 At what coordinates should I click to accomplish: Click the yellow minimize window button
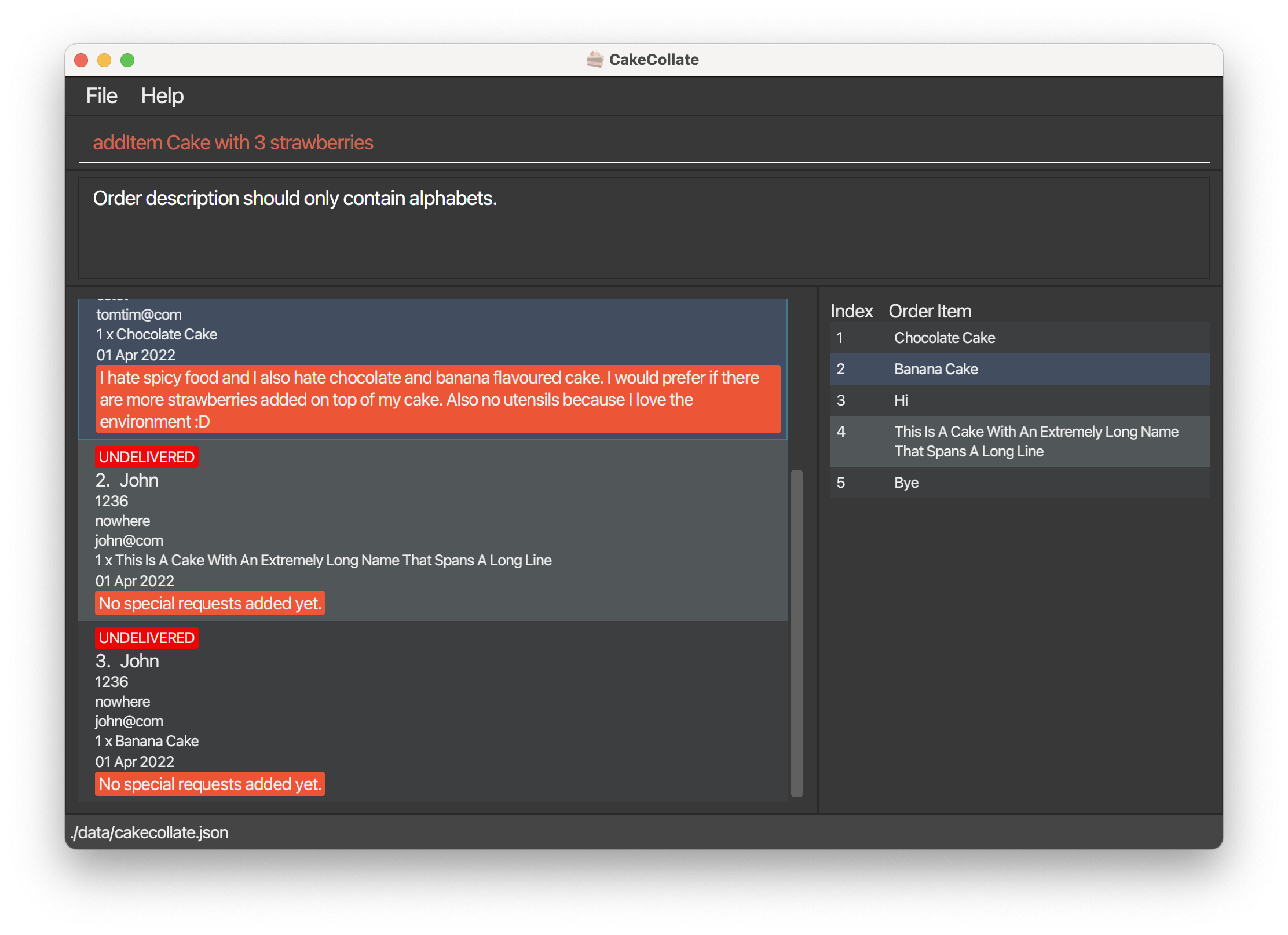pos(104,60)
